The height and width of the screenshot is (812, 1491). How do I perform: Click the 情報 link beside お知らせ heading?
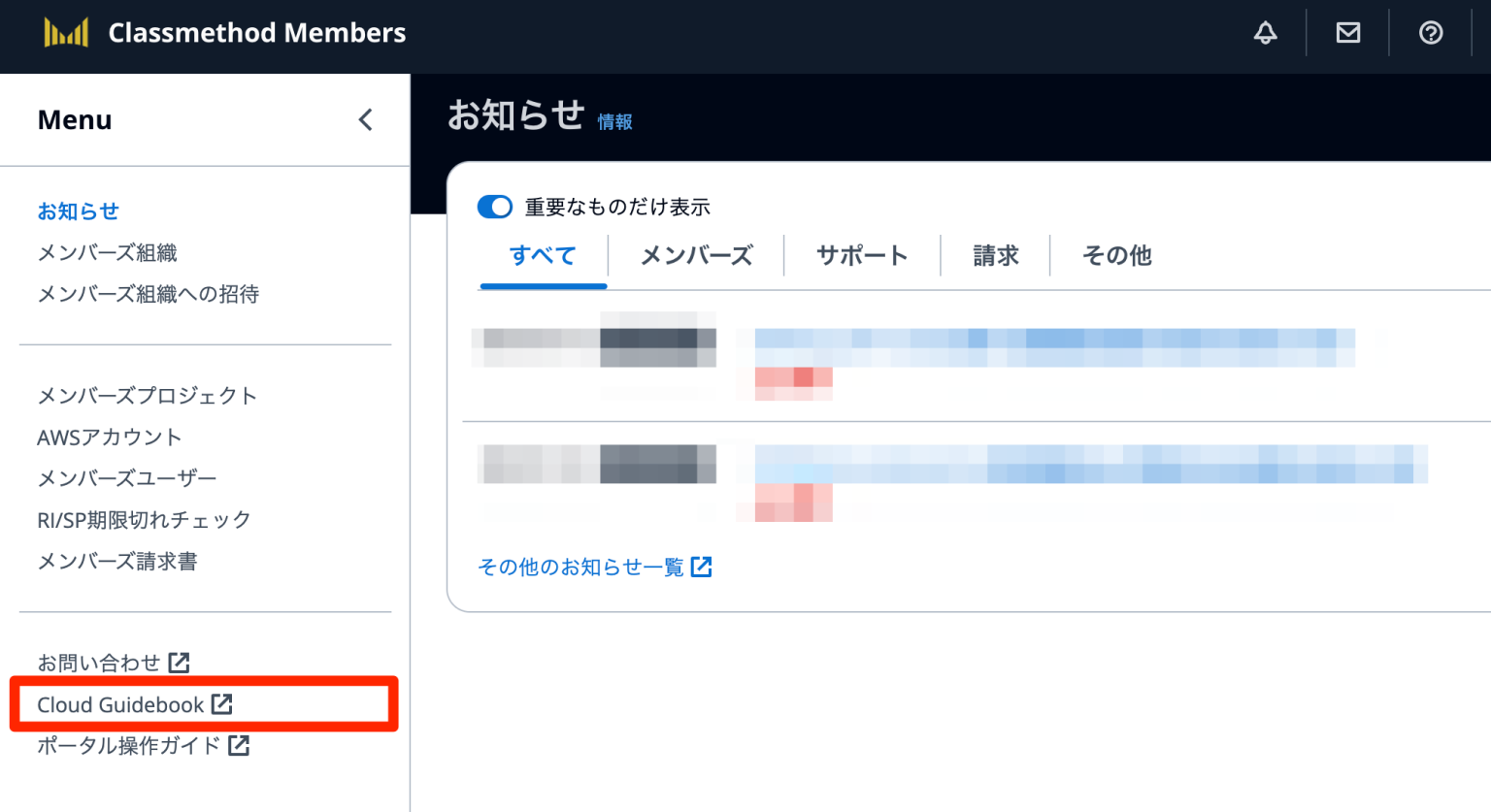615,122
